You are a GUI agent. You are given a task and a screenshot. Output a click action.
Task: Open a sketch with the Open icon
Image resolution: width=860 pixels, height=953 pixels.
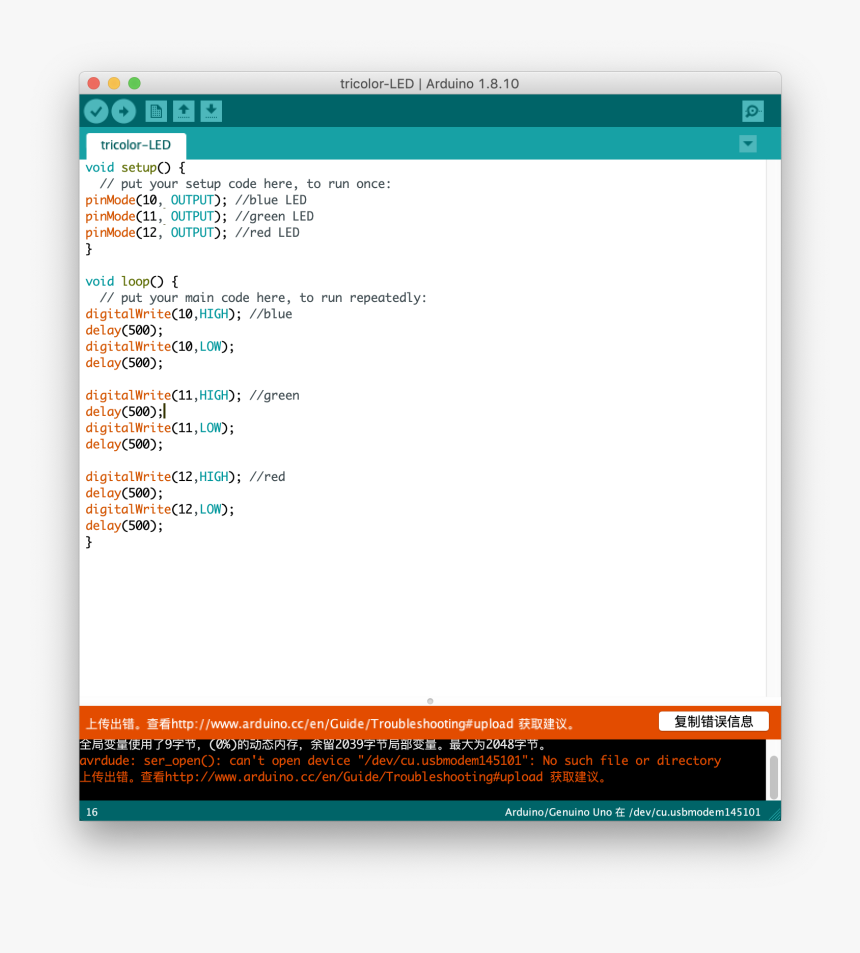184,112
